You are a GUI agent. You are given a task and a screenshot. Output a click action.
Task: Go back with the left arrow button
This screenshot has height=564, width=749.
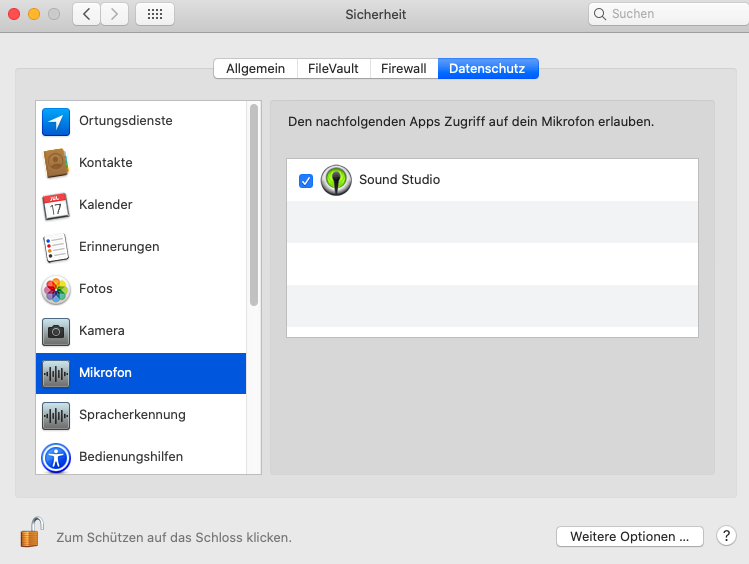[x=86, y=14]
